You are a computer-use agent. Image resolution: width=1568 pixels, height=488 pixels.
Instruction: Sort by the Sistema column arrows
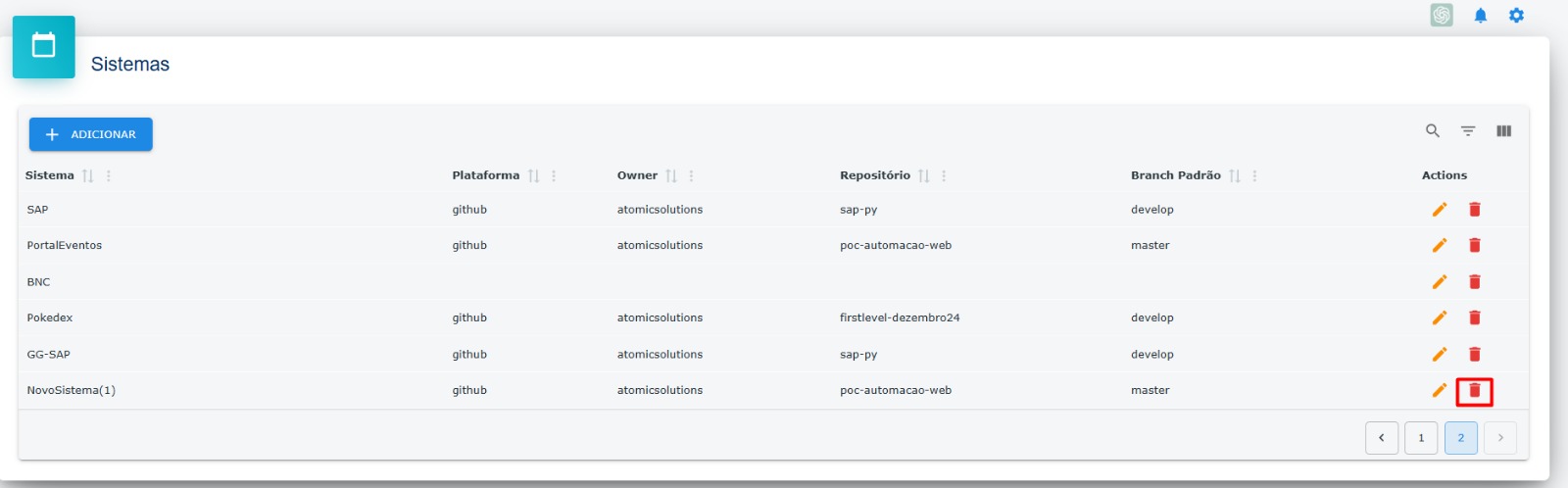tap(88, 175)
